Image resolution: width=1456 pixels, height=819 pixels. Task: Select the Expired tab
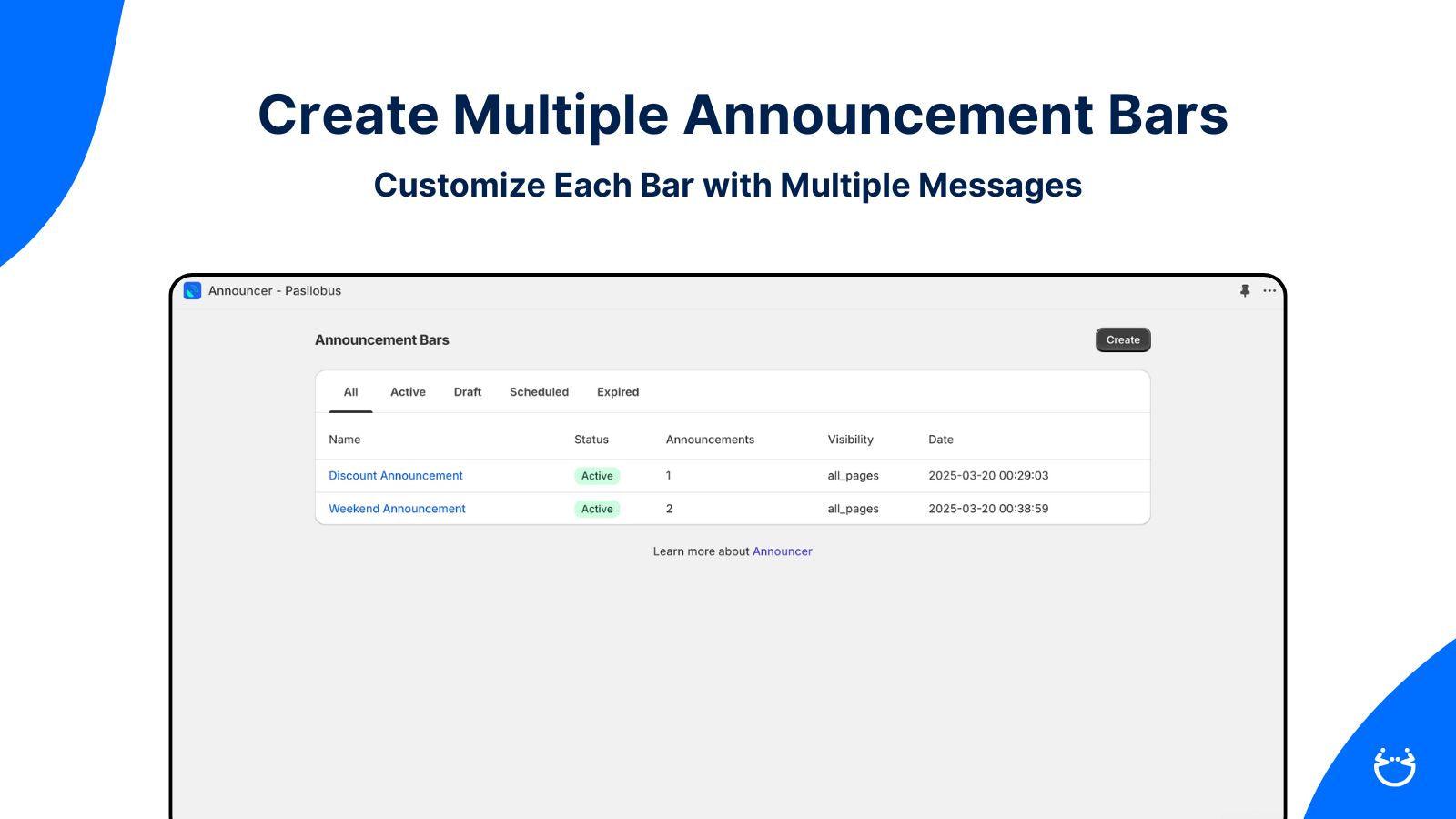point(617,391)
